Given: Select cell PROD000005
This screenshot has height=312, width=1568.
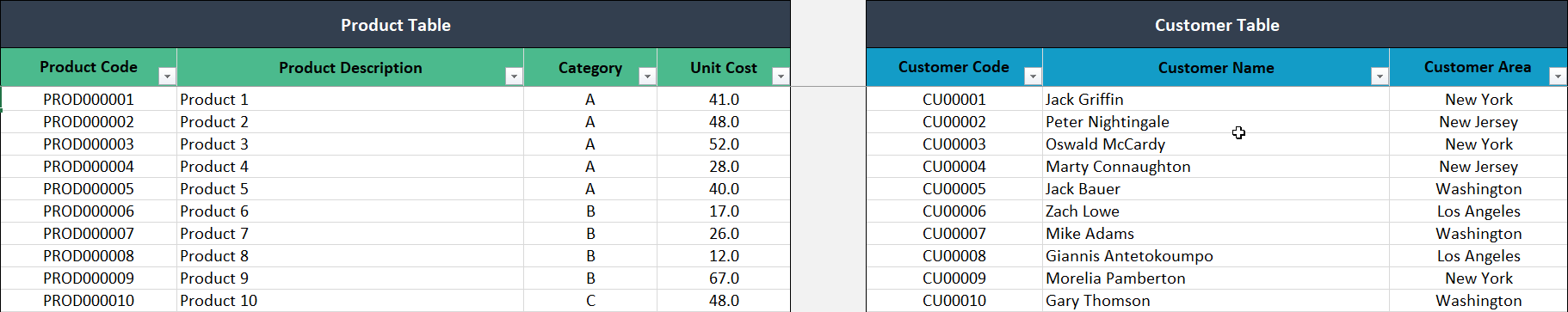Looking at the screenshot, I should tap(89, 188).
